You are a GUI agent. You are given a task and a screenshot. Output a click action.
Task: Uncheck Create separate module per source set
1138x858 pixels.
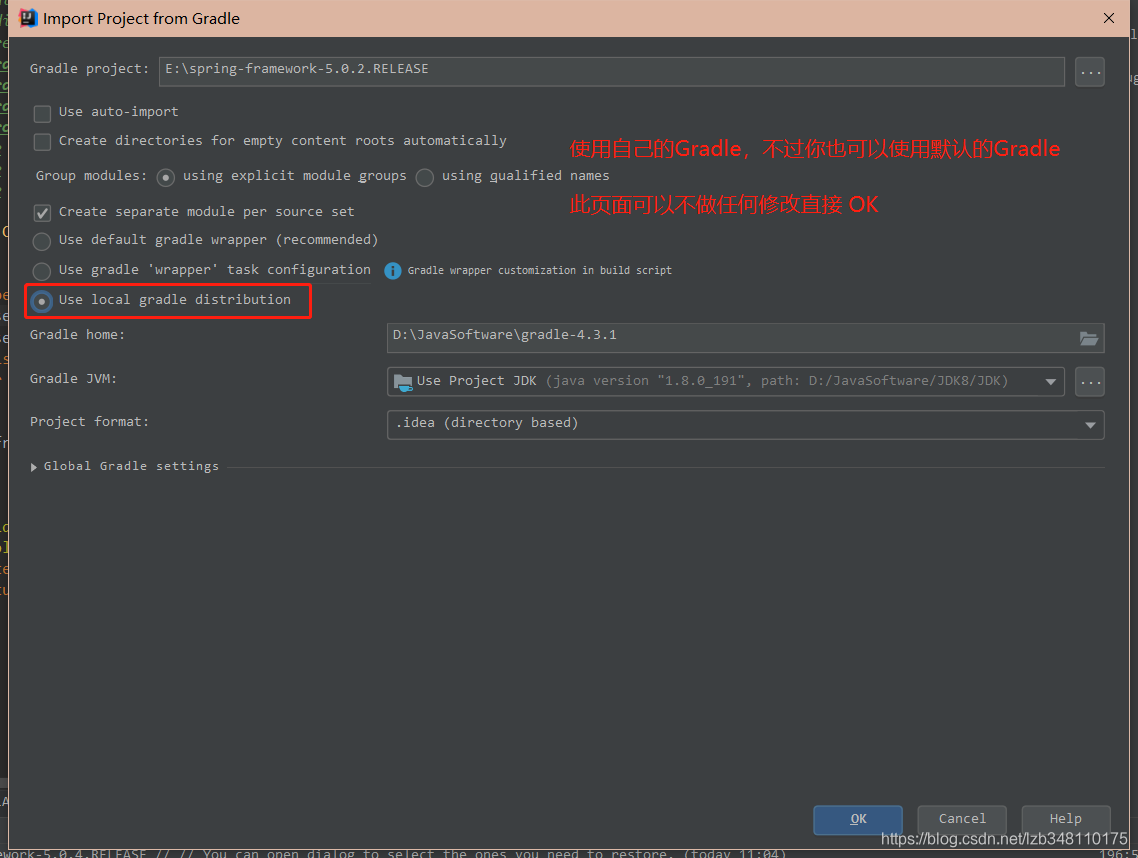tap(42, 213)
